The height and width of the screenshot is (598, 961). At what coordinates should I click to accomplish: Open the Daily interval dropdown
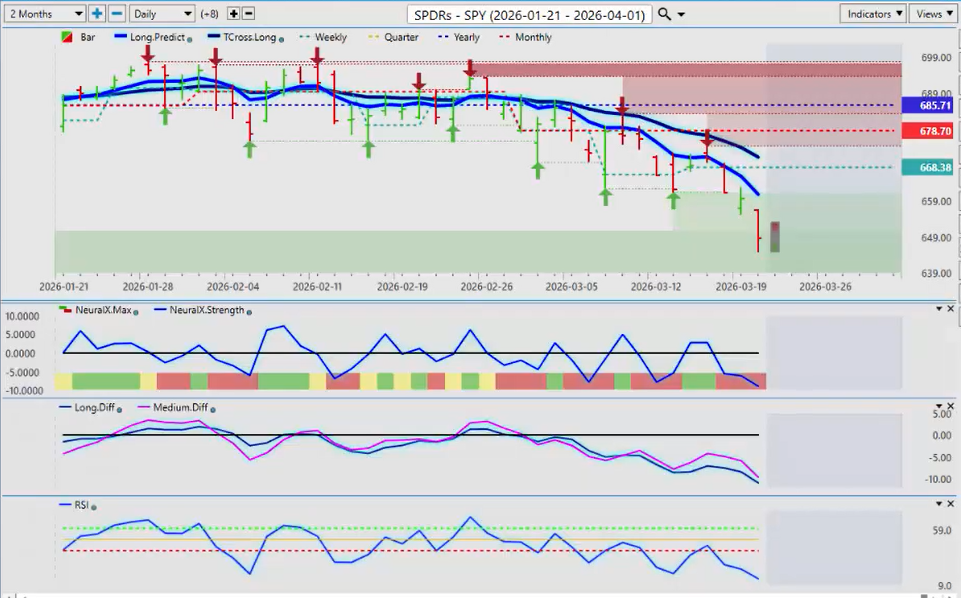(x=162, y=14)
